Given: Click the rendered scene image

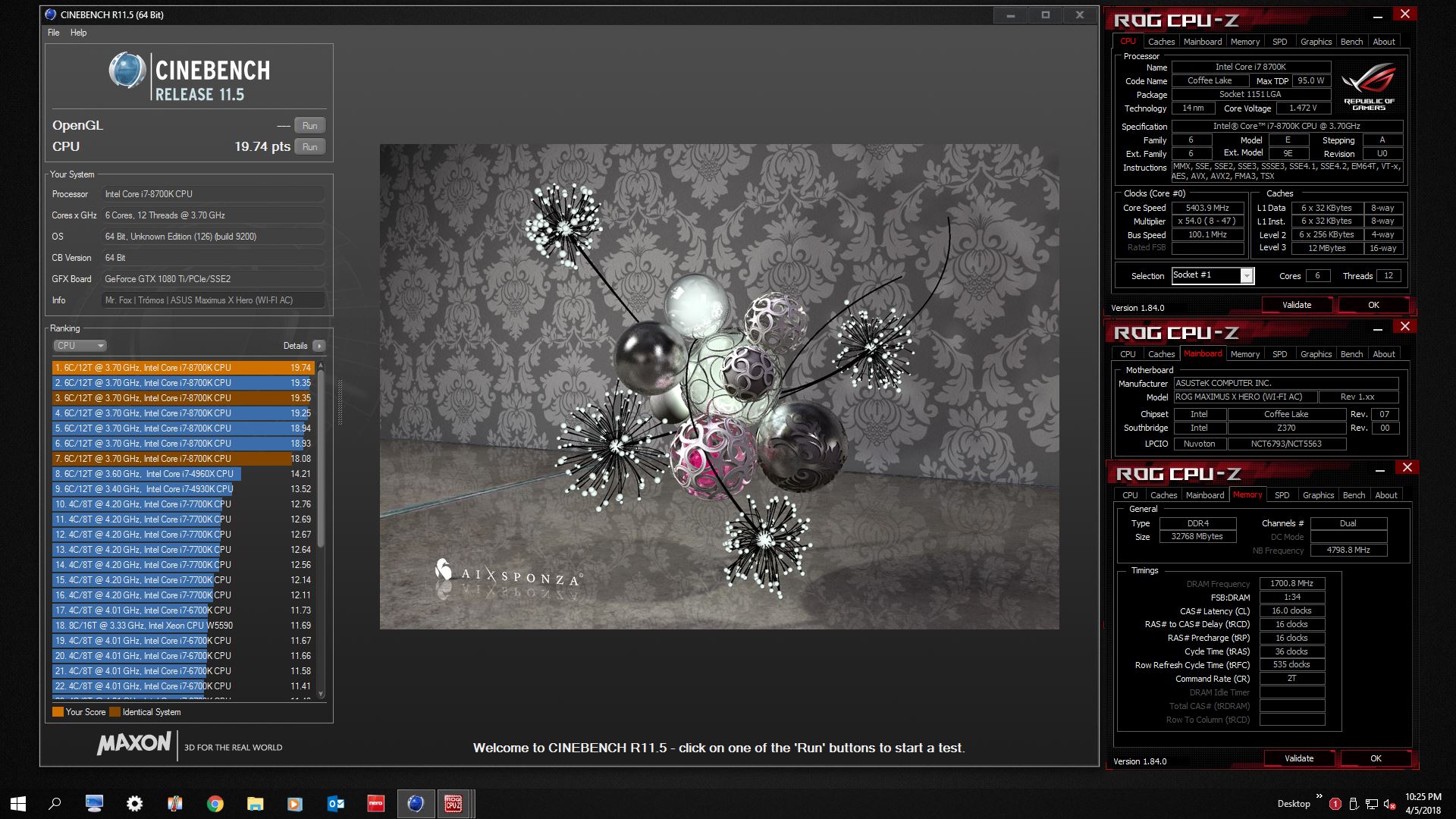Looking at the screenshot, I should point(719,387).
